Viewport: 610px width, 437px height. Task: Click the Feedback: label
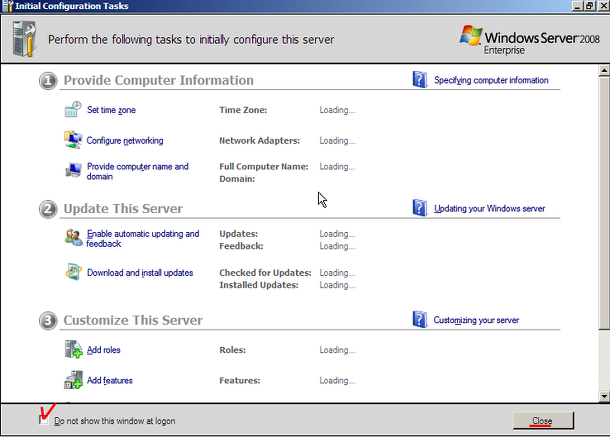click(x=241, y=246)
